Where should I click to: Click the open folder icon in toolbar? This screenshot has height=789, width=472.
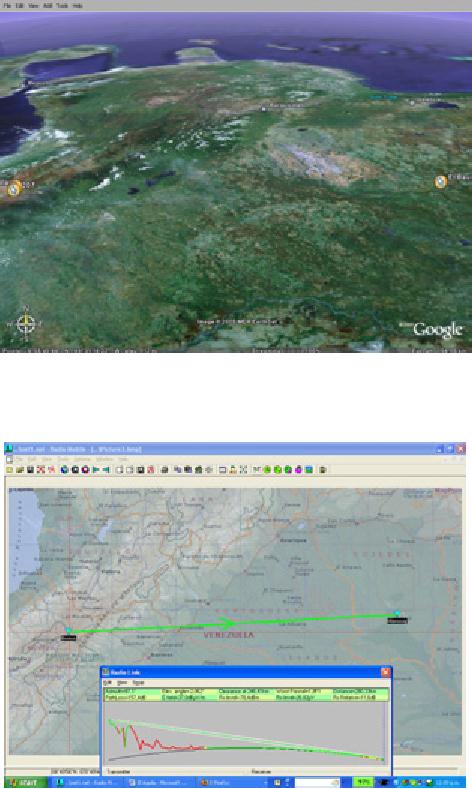(x=20, y=470)
